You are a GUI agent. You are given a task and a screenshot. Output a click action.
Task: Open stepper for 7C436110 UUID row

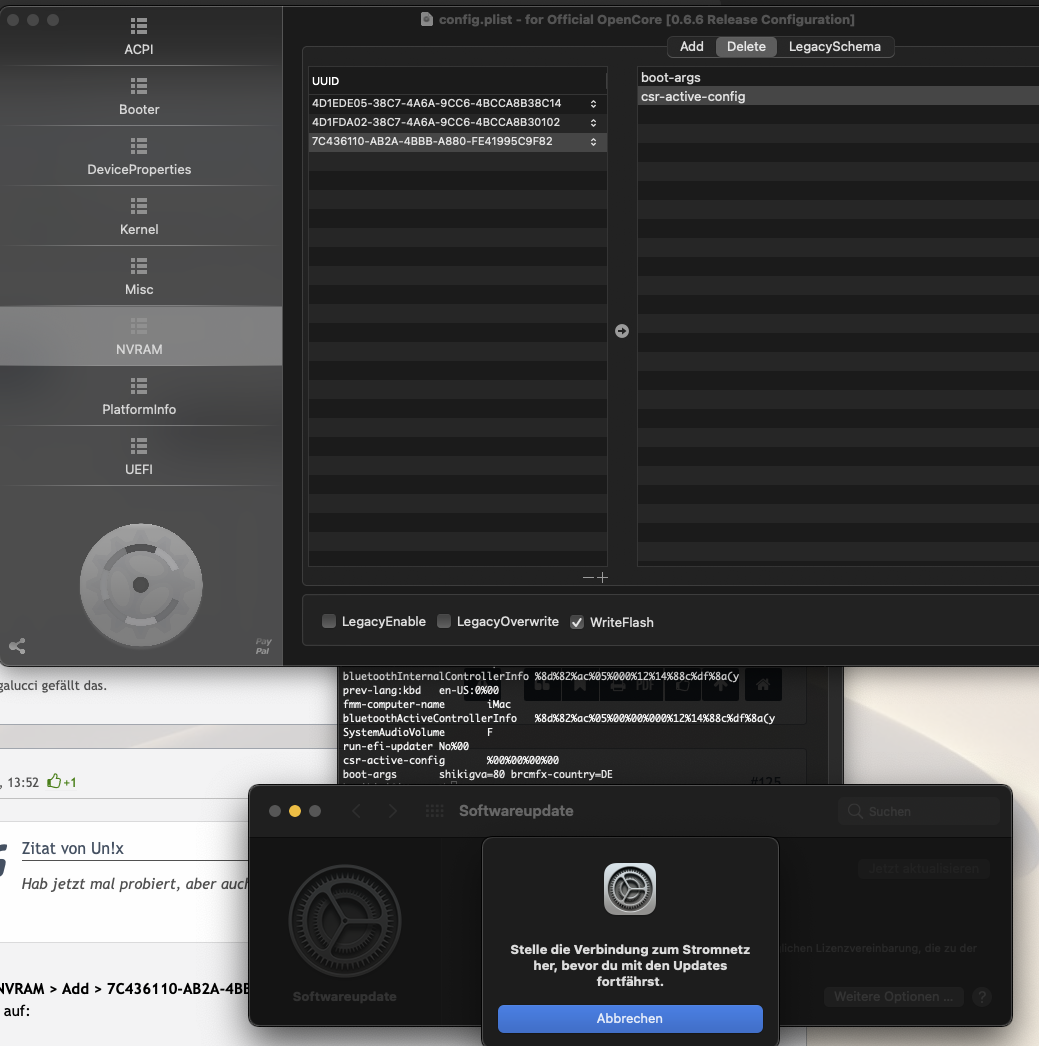tap(594, 142)
